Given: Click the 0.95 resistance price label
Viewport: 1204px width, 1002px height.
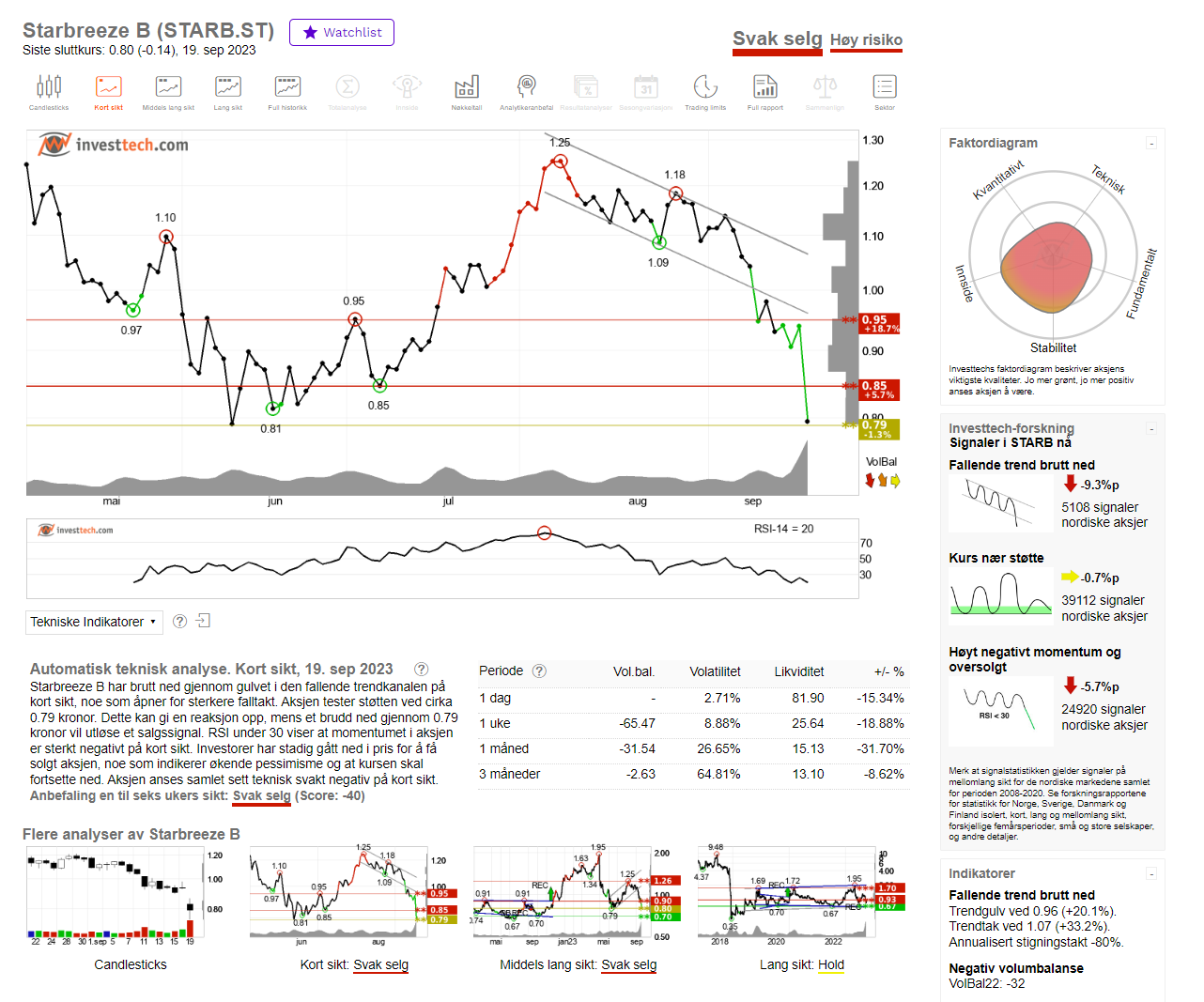Looking at the screenshot, I should coord(880,323).
